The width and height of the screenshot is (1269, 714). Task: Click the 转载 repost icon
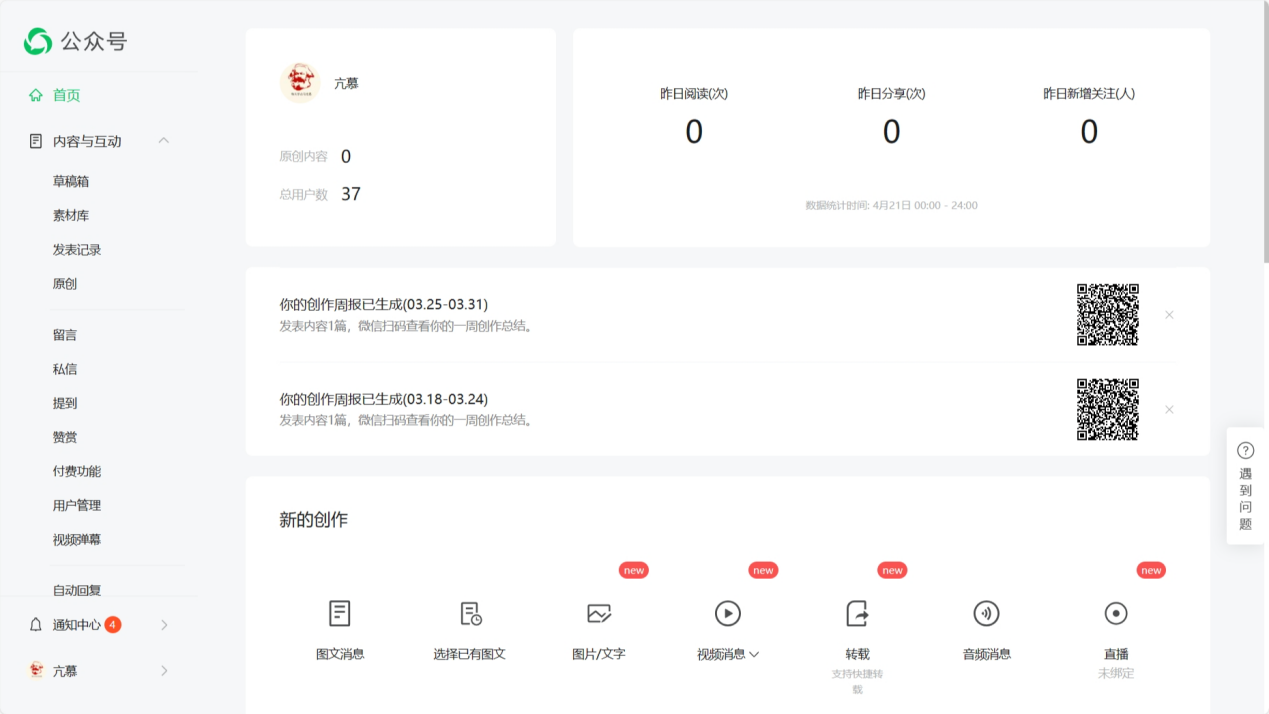(x=857, y=613)
